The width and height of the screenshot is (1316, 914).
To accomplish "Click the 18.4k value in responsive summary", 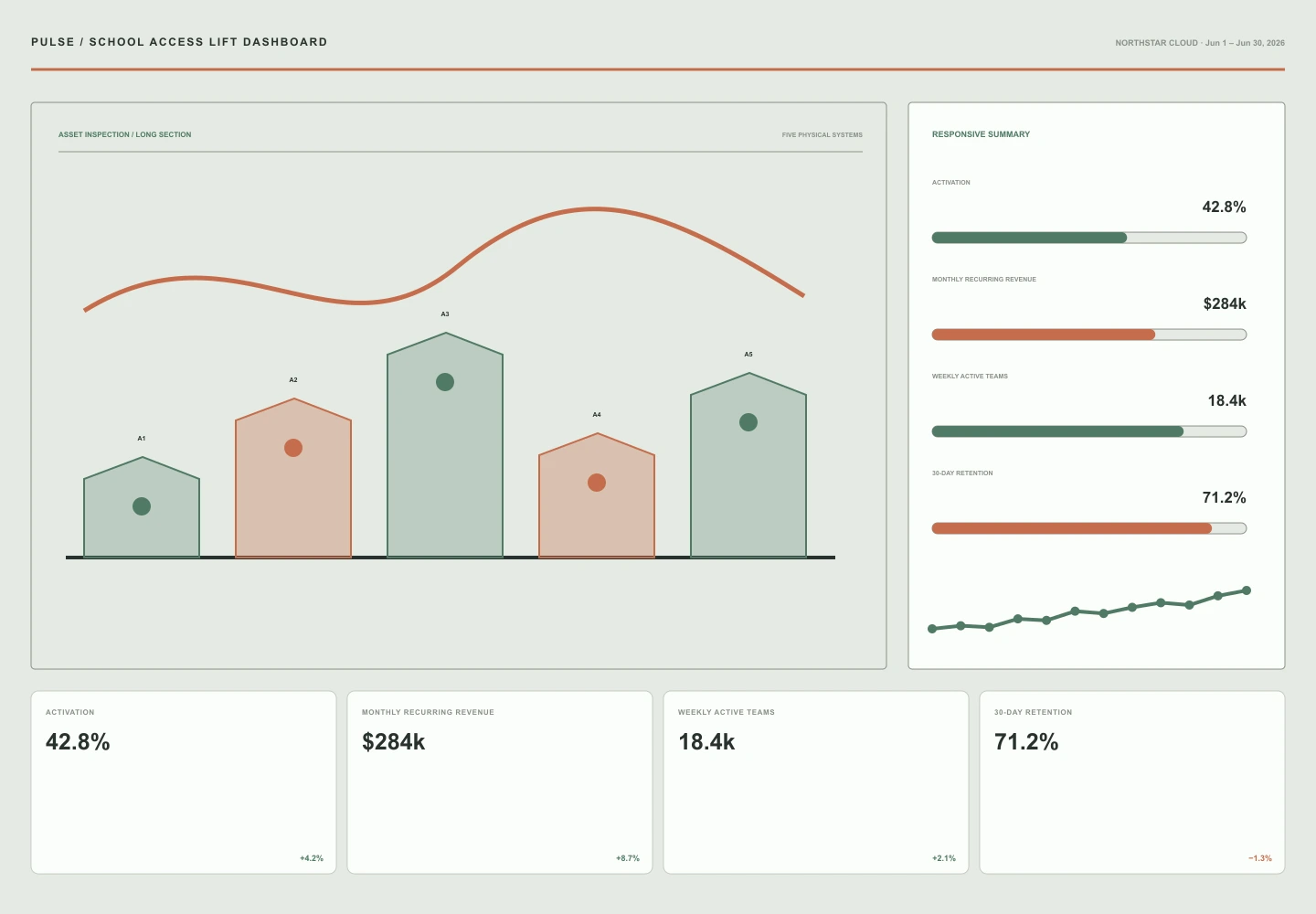I will 1226,400.
